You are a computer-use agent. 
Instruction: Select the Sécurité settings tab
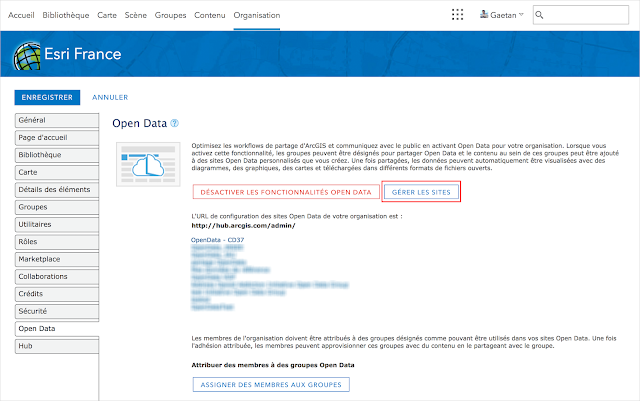click(x=57, y=312)
